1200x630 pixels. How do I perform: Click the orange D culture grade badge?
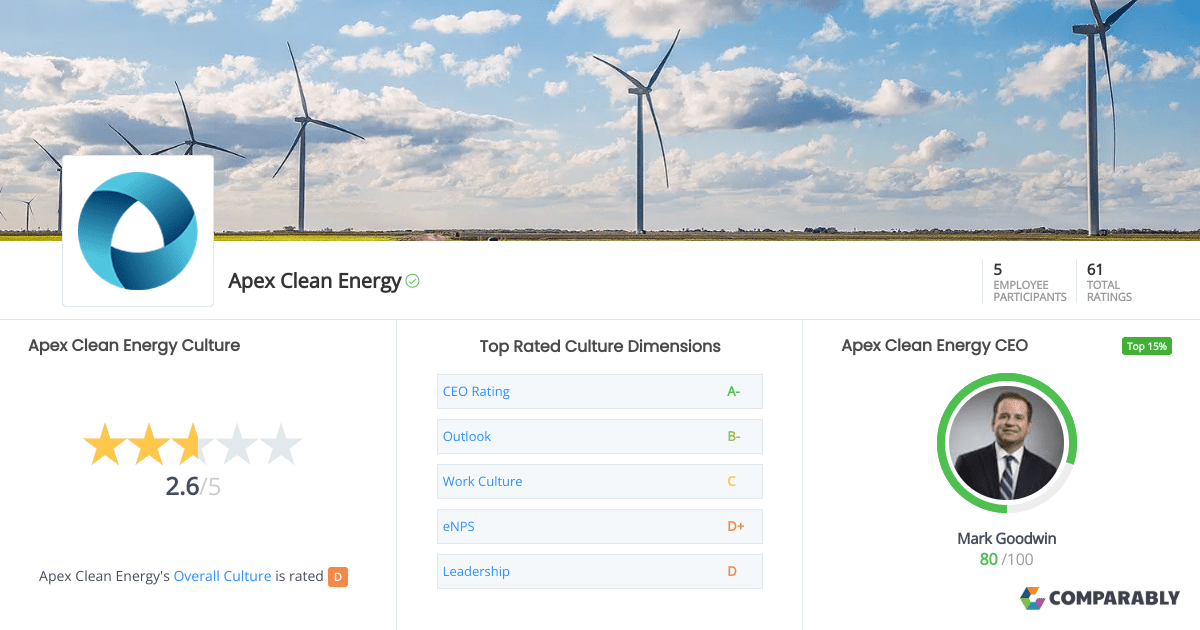[x=338, y=576]
